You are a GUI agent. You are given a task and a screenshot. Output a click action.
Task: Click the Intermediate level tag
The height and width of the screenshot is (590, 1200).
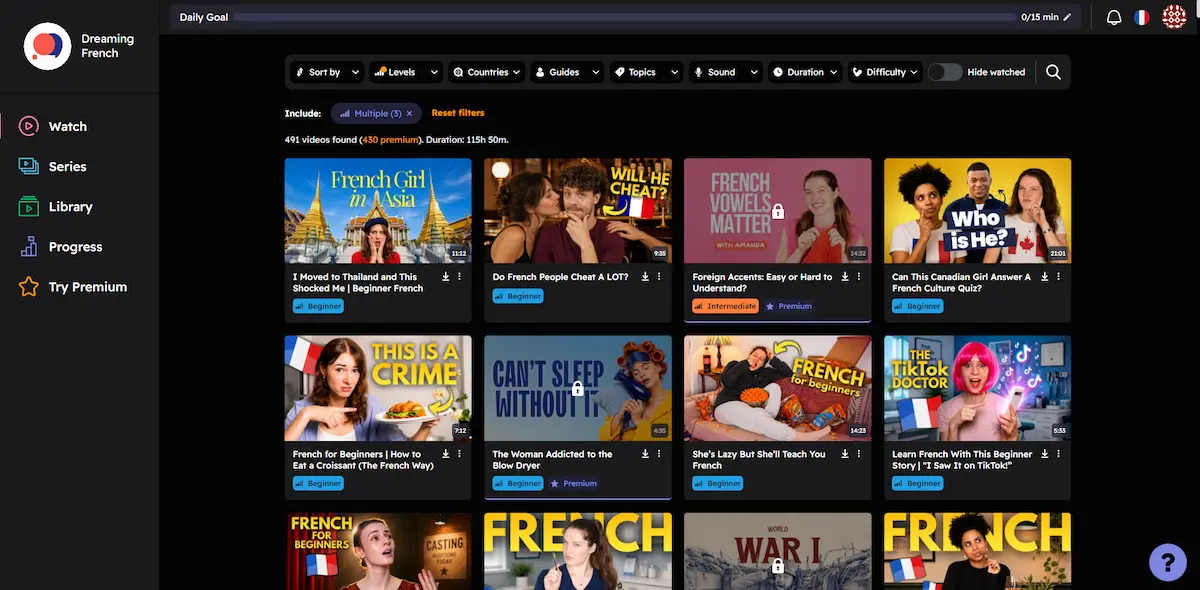726,306
